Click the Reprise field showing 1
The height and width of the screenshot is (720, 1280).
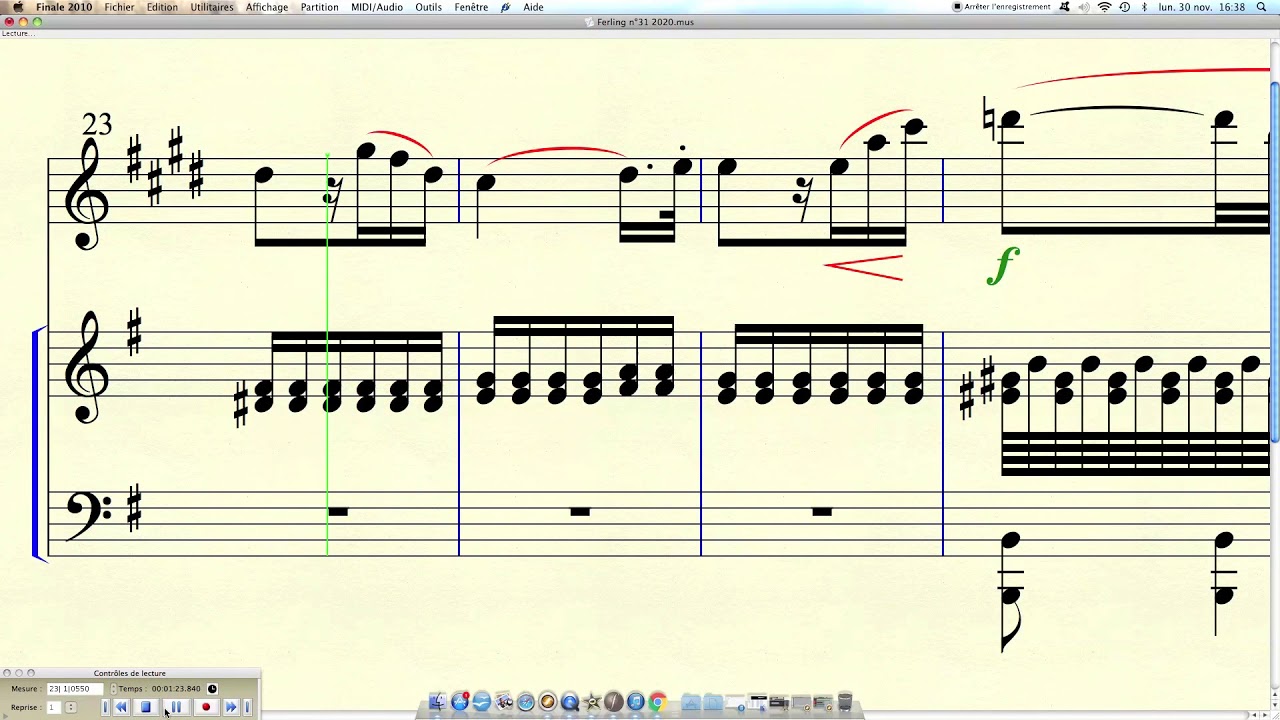pos(54,707)
